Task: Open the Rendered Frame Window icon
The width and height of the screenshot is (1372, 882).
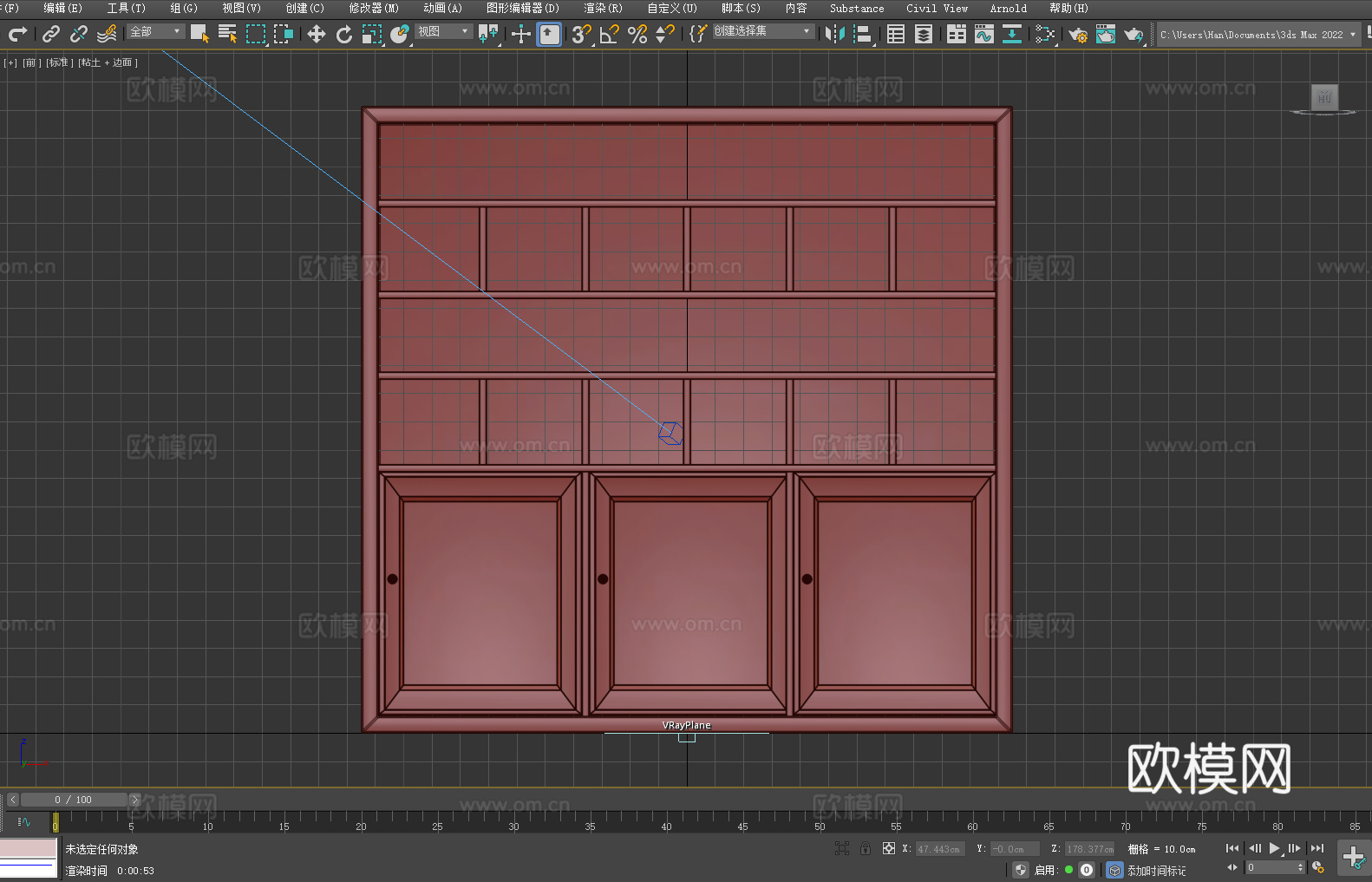Action: 1106,34
